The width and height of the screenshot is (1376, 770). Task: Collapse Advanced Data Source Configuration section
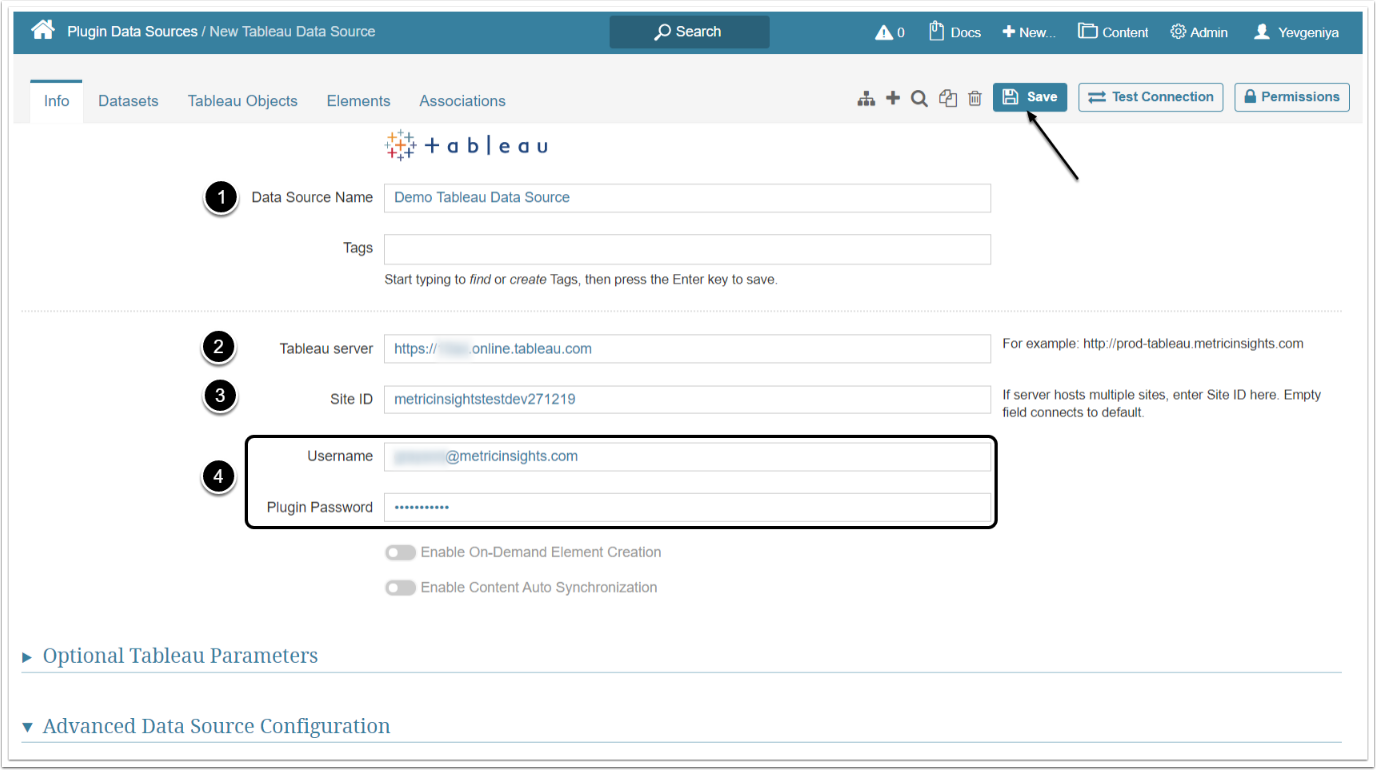pos(206,727)
